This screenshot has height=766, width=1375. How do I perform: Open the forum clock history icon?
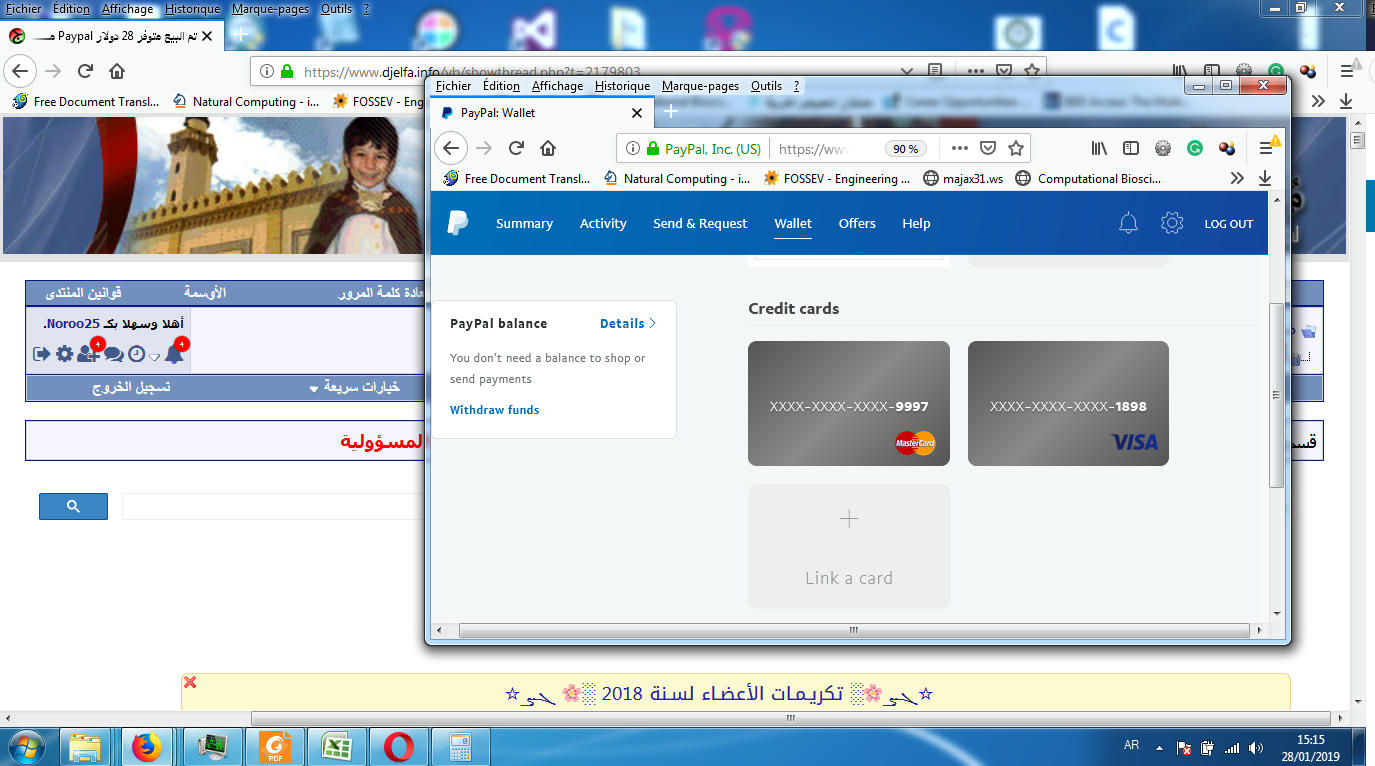click(136, 353)
